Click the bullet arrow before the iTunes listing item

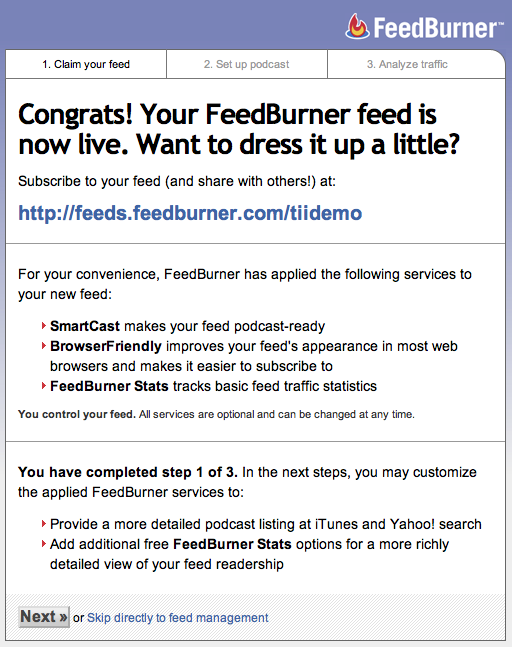point(43,524)
